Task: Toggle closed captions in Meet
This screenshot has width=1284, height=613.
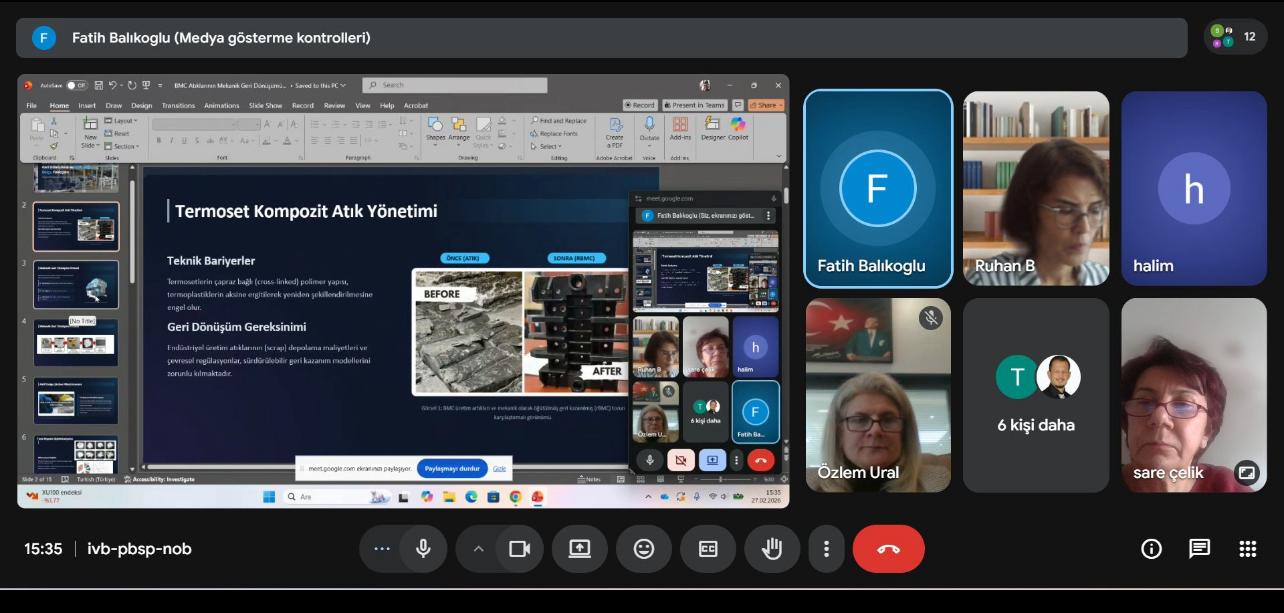Action: point(708,549)
